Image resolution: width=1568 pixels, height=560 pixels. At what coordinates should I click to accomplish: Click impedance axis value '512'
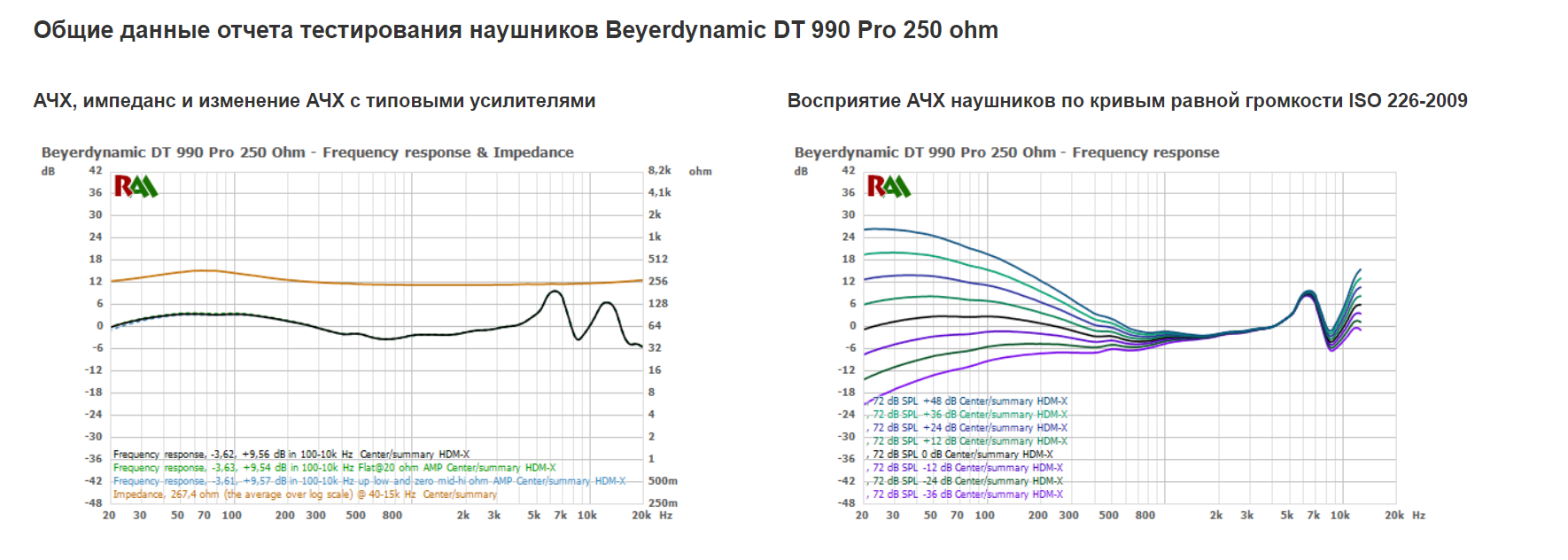click(658, 259)
